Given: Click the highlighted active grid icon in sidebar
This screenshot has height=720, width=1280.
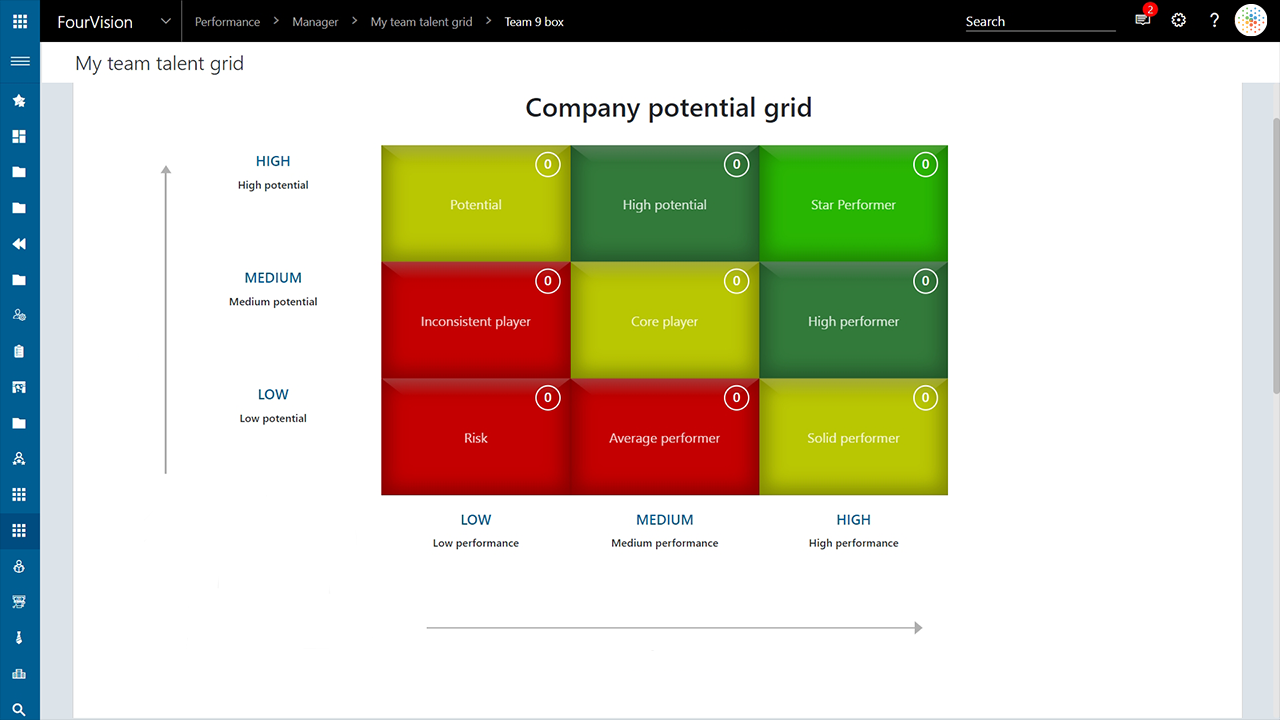Looking at the screenshot, I should (x=19, y=531).
